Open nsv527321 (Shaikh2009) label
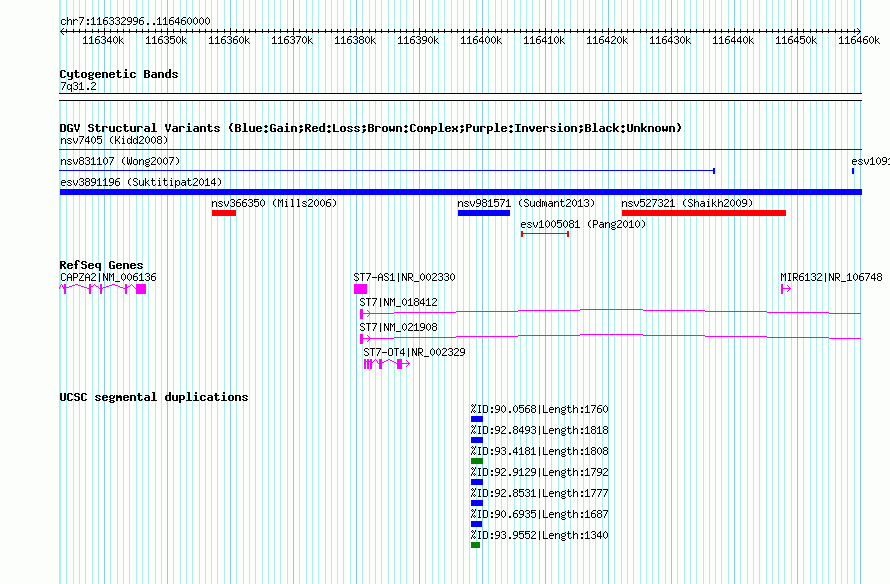 (x=687, y=203)
